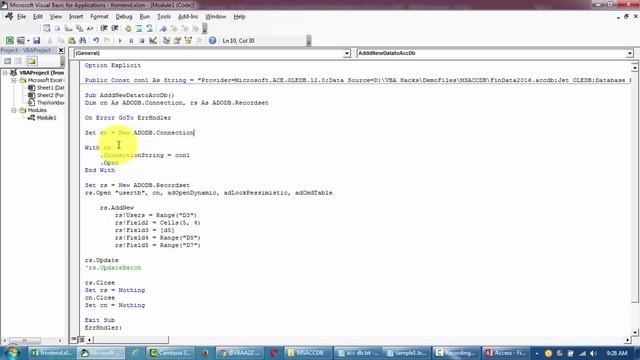Click Insert UserForm icon
The image size is (640, 360).
(20, 40)
